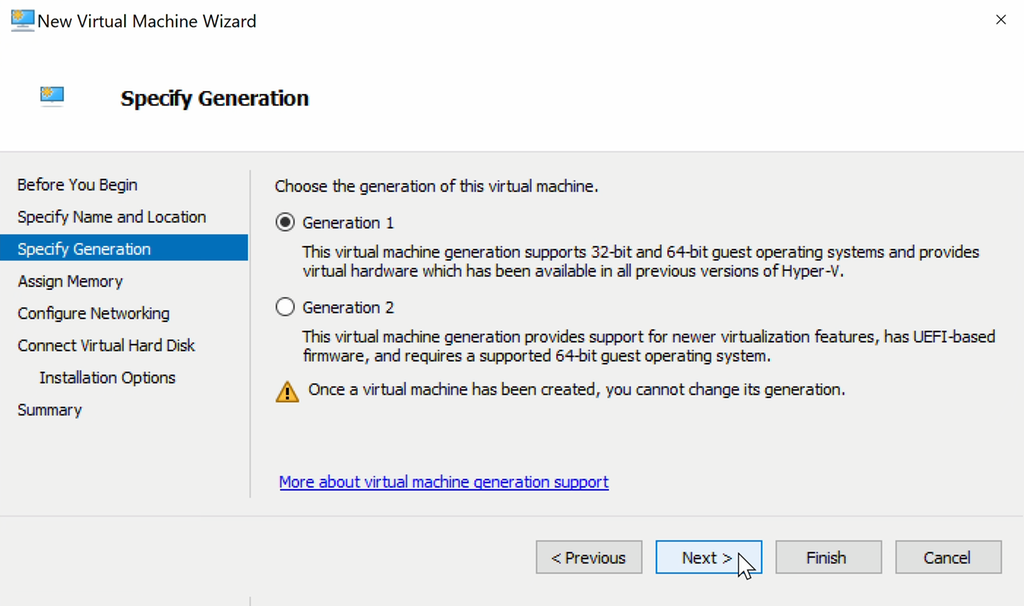Click Finish to complete wizard
This screenshot has height=606, width=1024.
click(827, 558)
